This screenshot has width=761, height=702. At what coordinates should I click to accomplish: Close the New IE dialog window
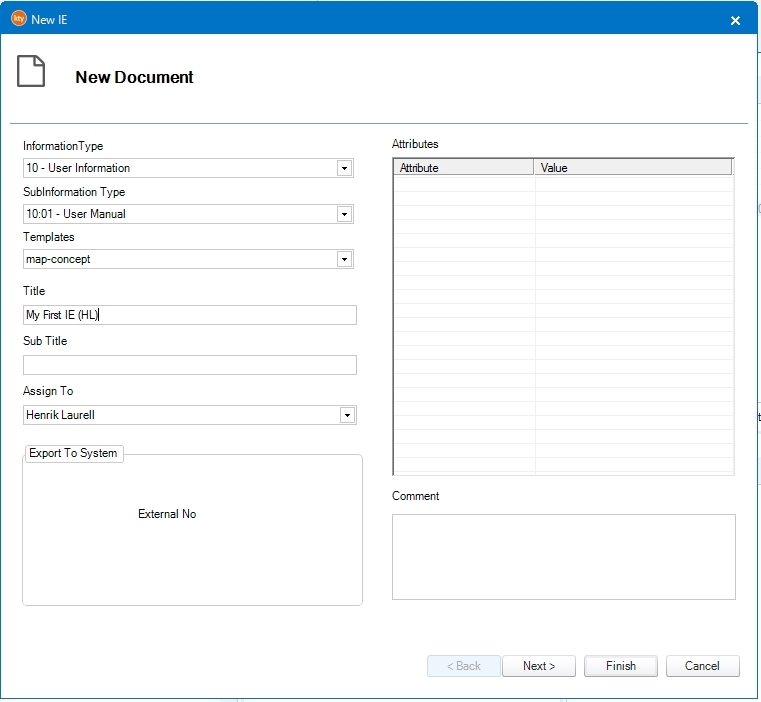coord(735,20)
